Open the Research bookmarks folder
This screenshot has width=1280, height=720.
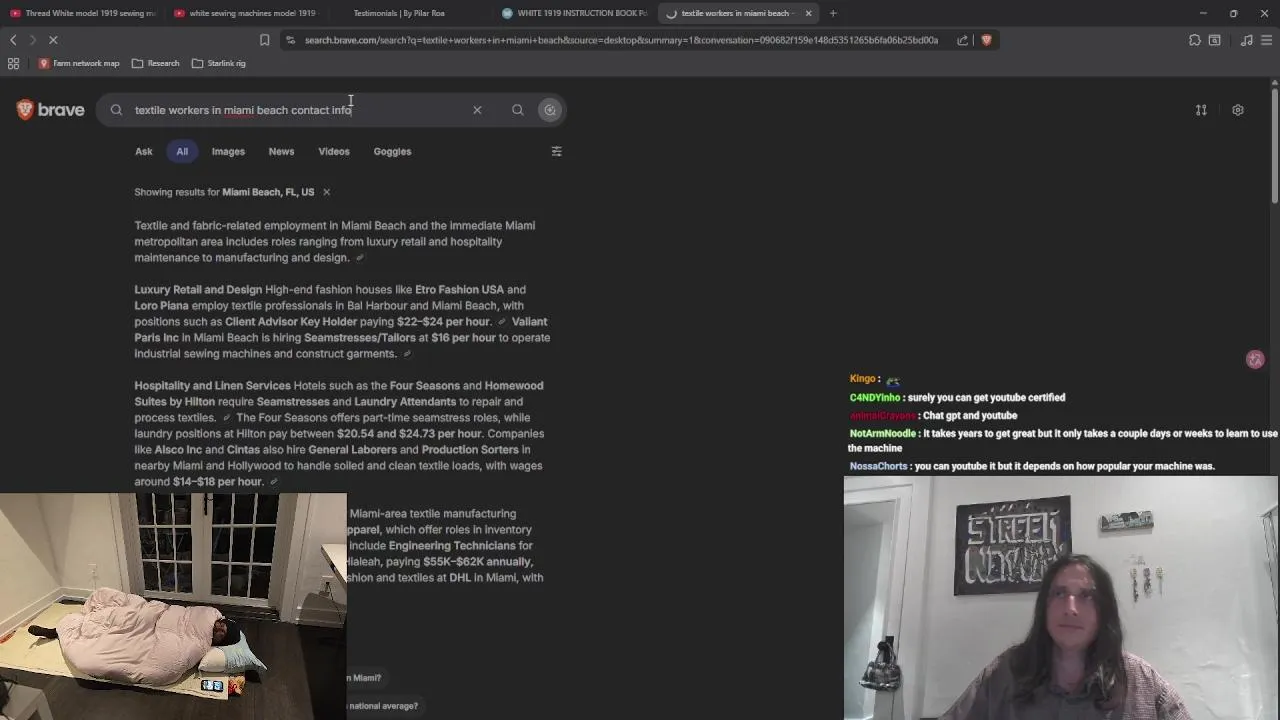tap(156, 63)
